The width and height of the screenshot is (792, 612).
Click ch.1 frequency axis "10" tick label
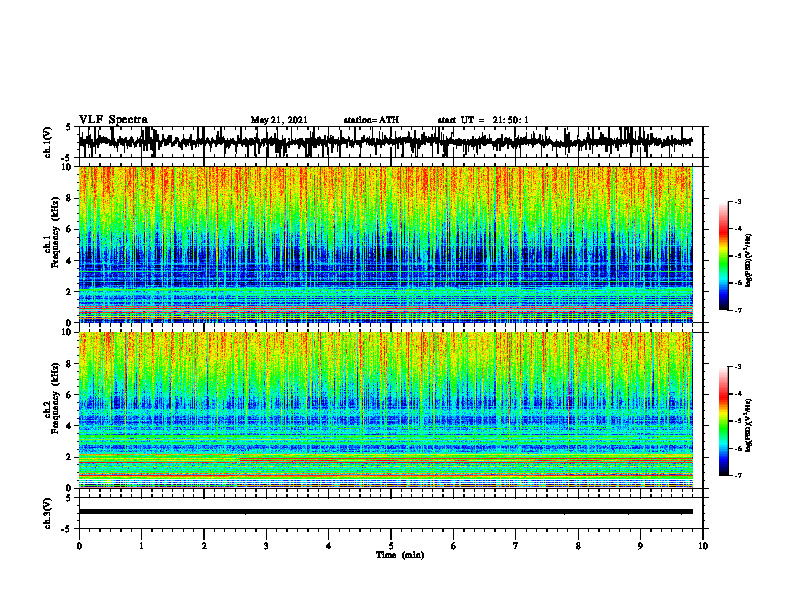[69, 167]
